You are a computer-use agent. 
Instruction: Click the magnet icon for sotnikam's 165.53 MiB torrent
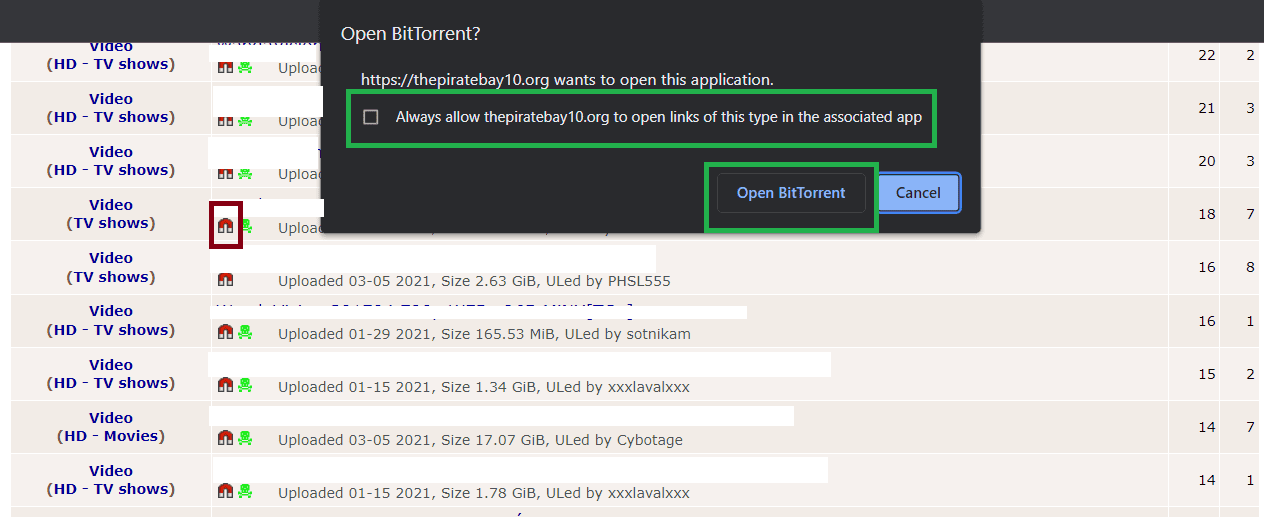pos(225,332)
